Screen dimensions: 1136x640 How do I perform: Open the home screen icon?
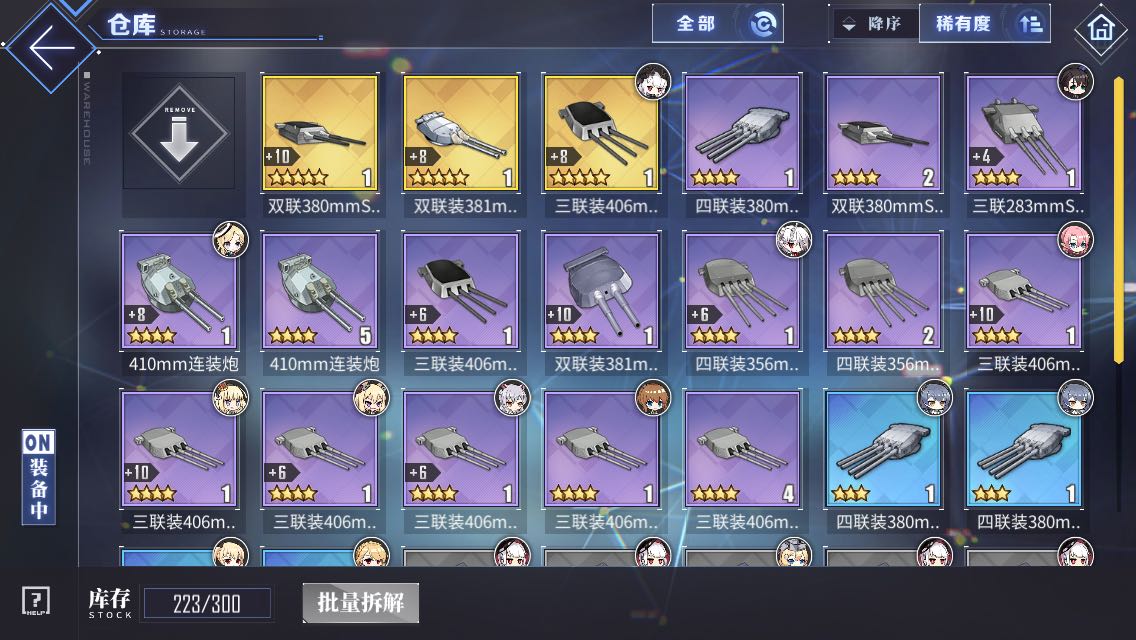[x=1100, y=29]
